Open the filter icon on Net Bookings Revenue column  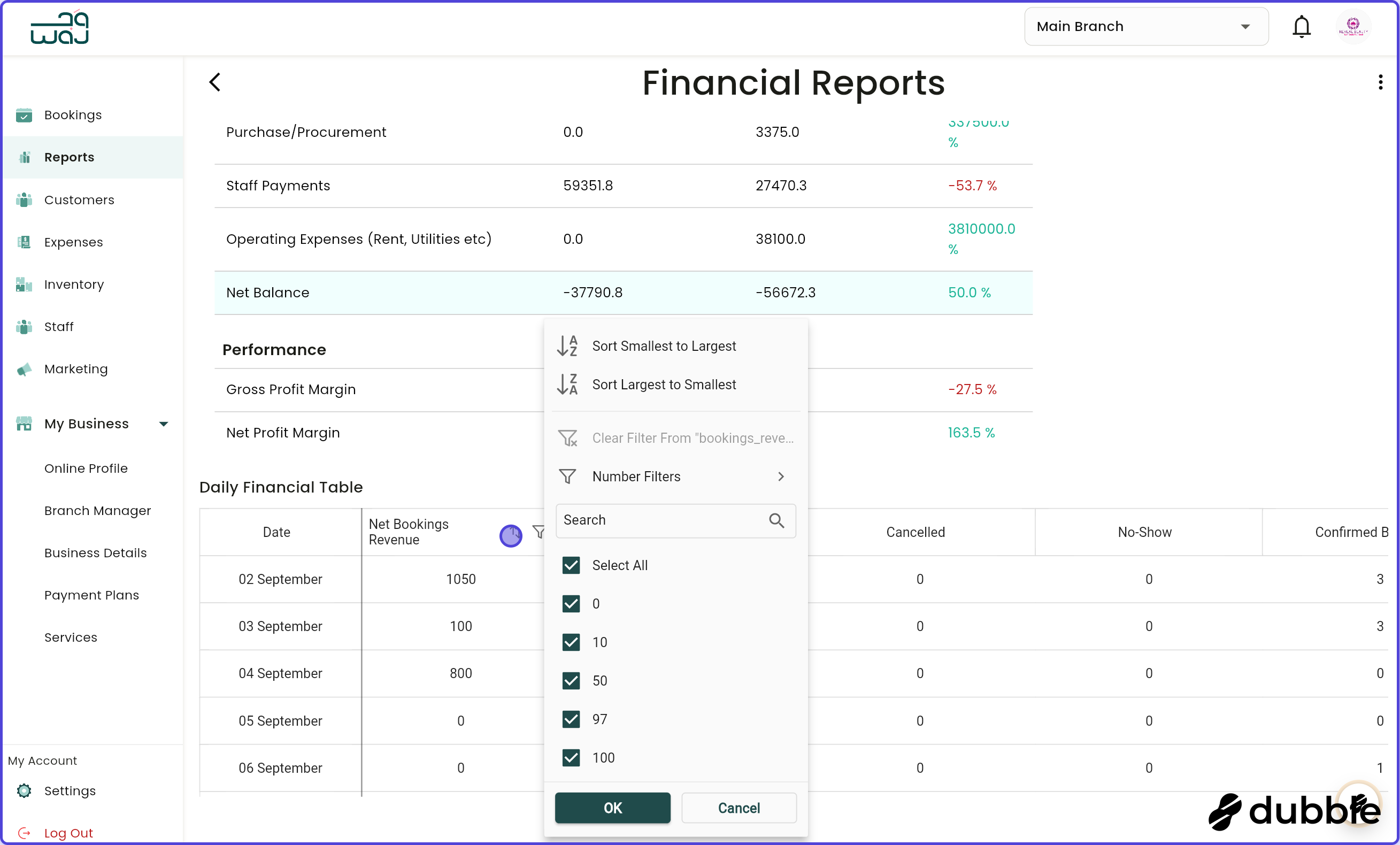[539, 532]
